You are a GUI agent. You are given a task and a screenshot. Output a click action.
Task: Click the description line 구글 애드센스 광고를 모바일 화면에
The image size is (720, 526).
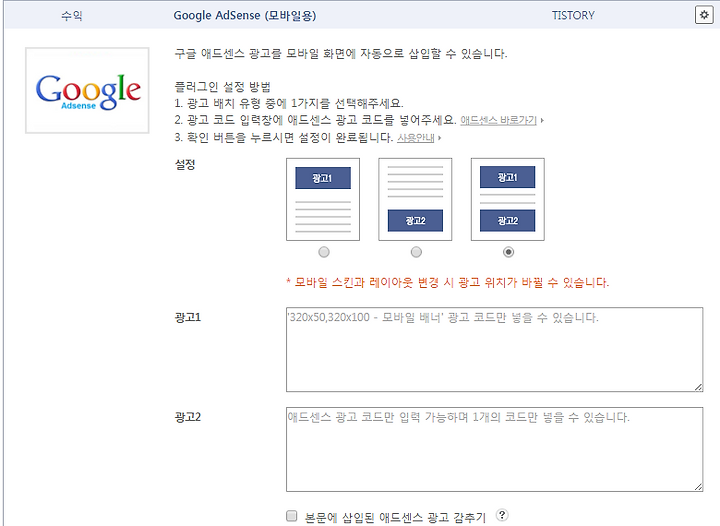341,54
